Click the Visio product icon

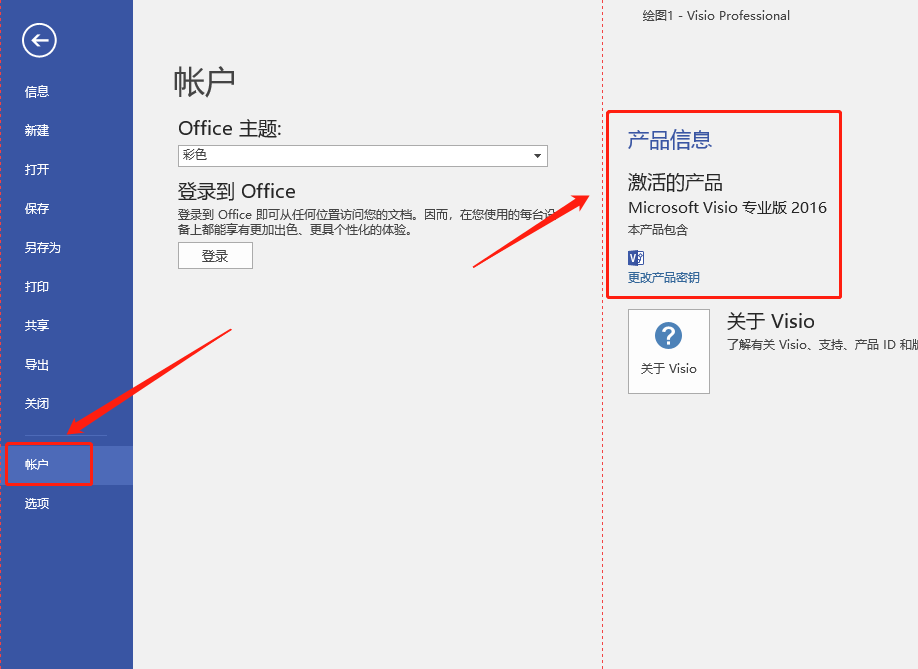click(x=636, y=258)
